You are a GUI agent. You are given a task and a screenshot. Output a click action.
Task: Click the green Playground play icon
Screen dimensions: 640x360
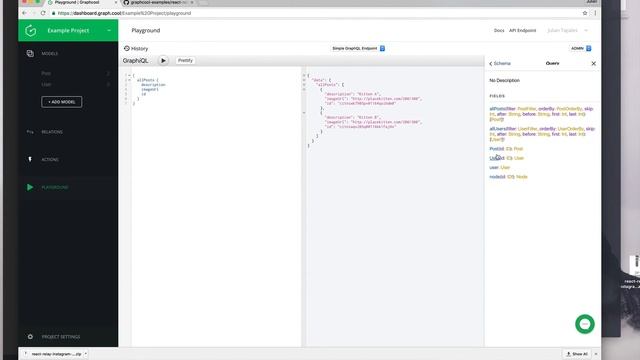[30, 187]
